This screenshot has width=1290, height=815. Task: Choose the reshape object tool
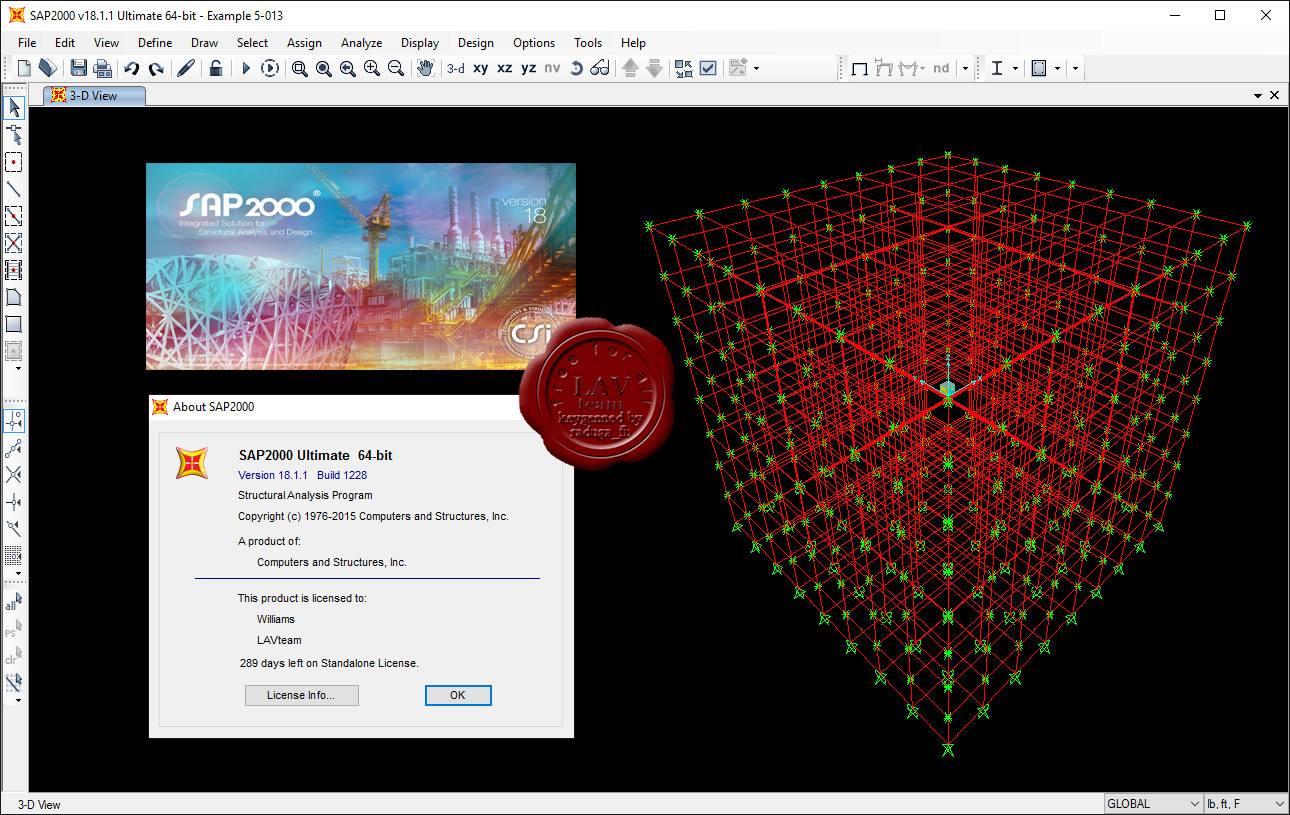(14, 135)
